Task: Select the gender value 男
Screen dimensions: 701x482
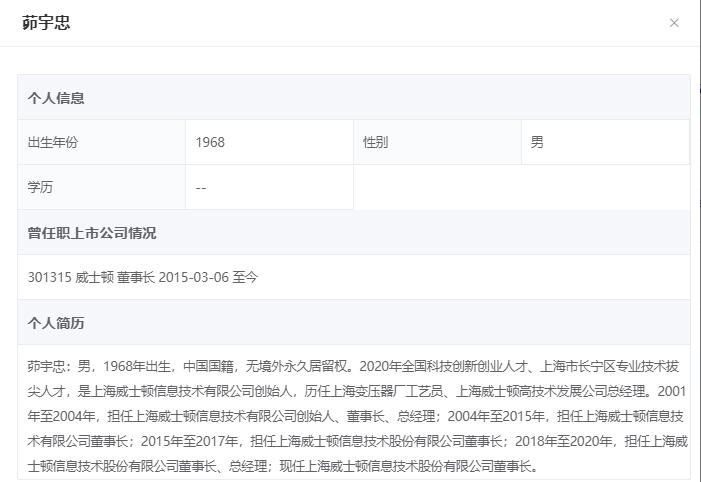Action: [537, 142]
